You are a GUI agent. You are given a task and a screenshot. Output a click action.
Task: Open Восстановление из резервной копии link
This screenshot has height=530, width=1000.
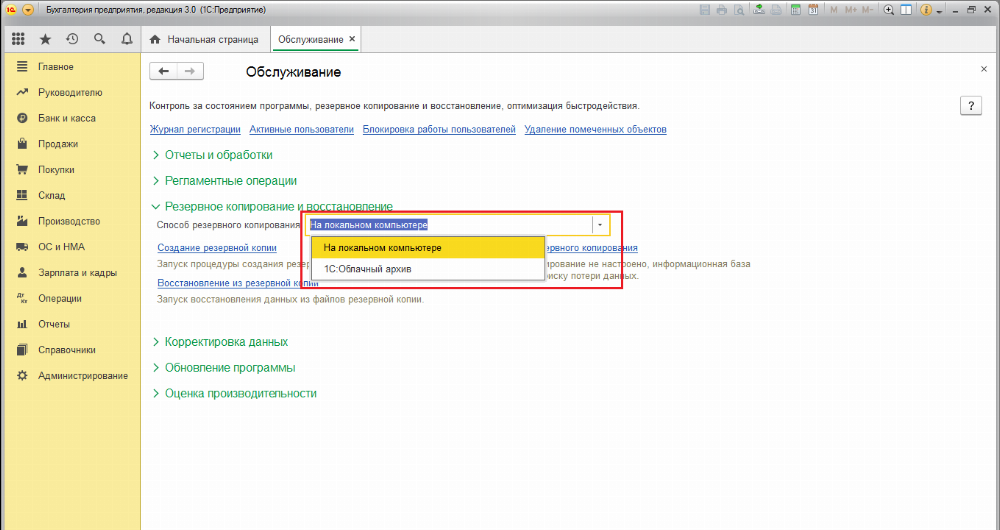[238, 283]
